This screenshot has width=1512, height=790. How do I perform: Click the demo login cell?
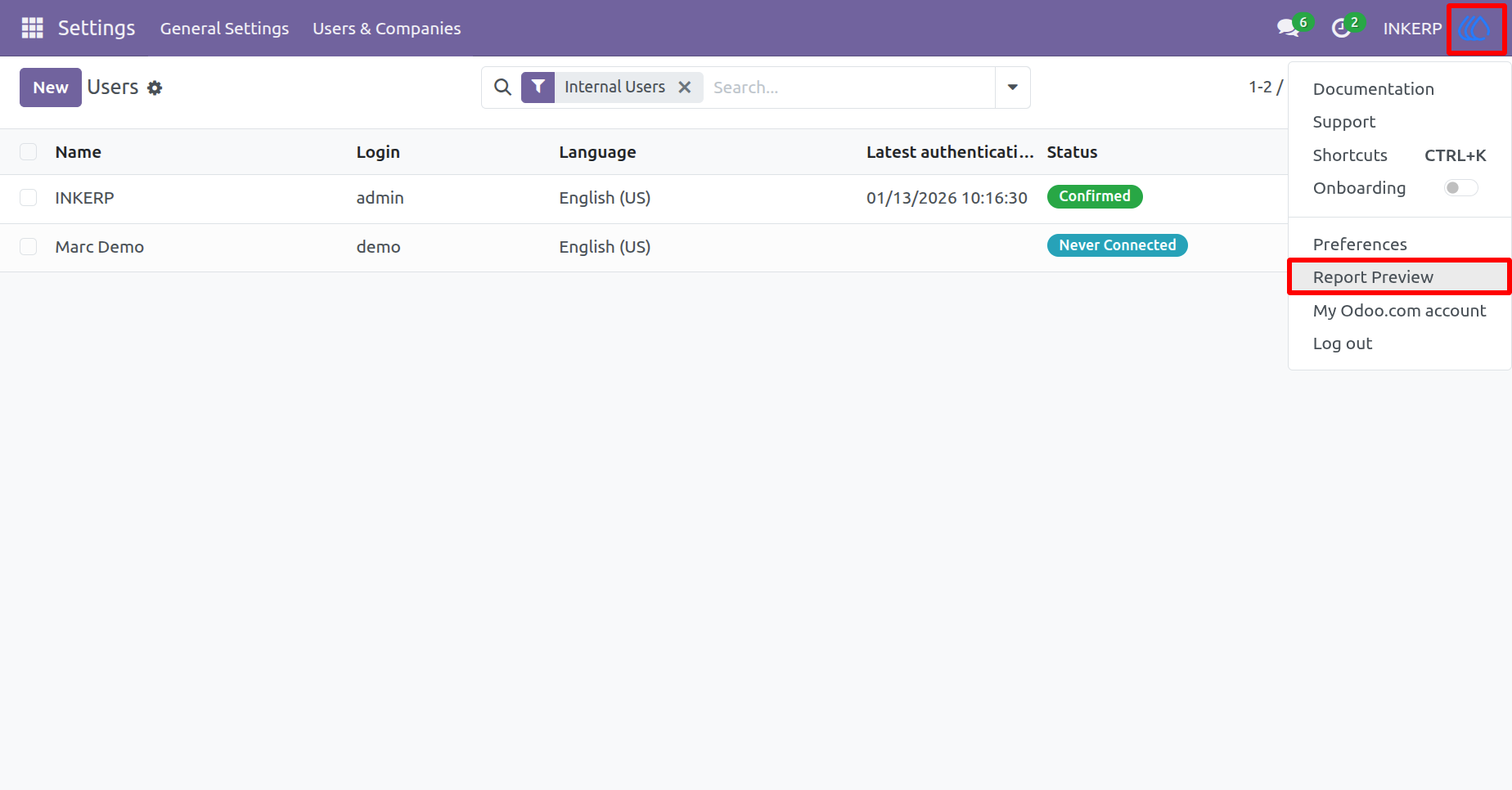(379, 247)
